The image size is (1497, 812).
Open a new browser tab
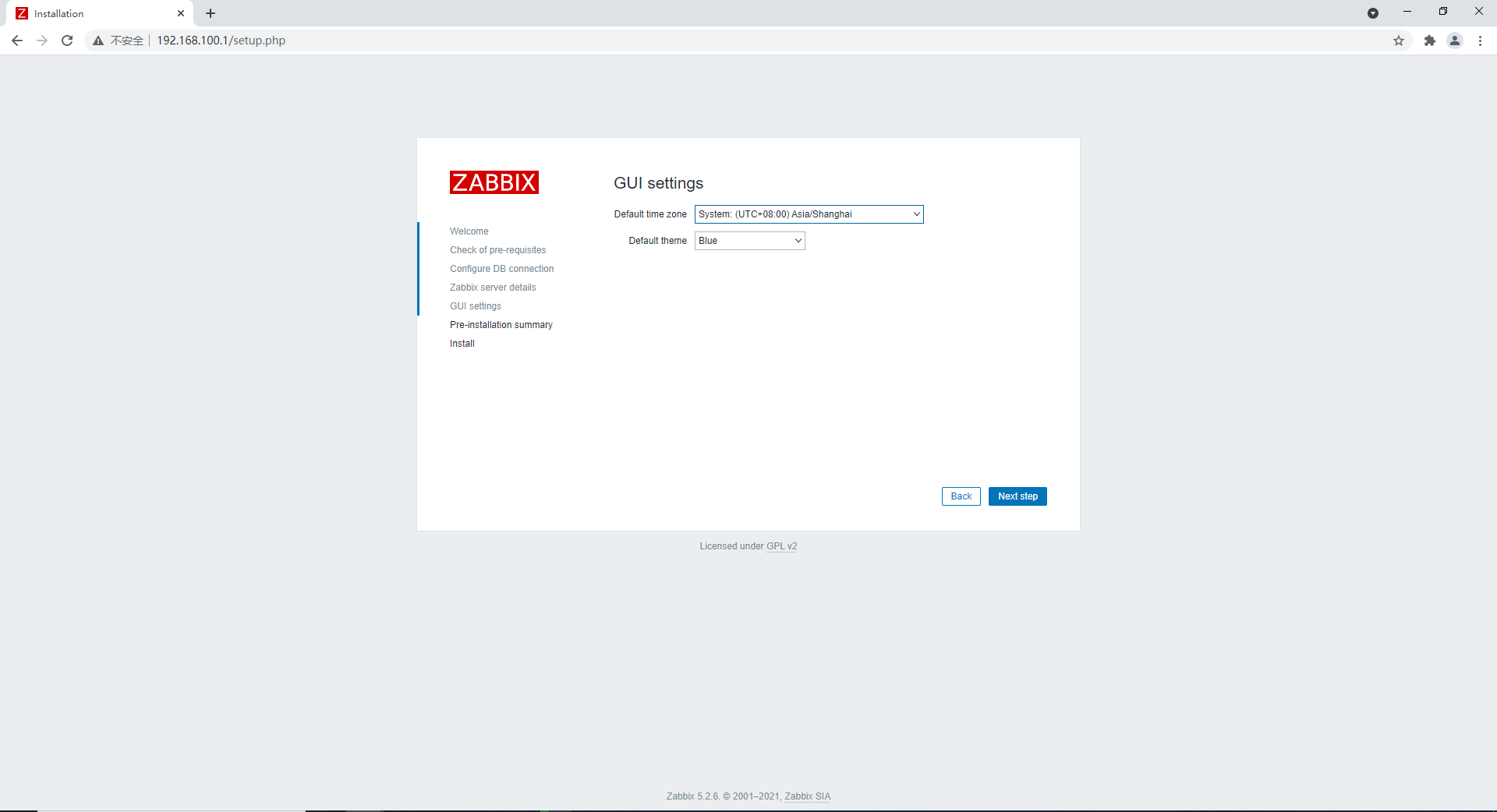point(211,13)
